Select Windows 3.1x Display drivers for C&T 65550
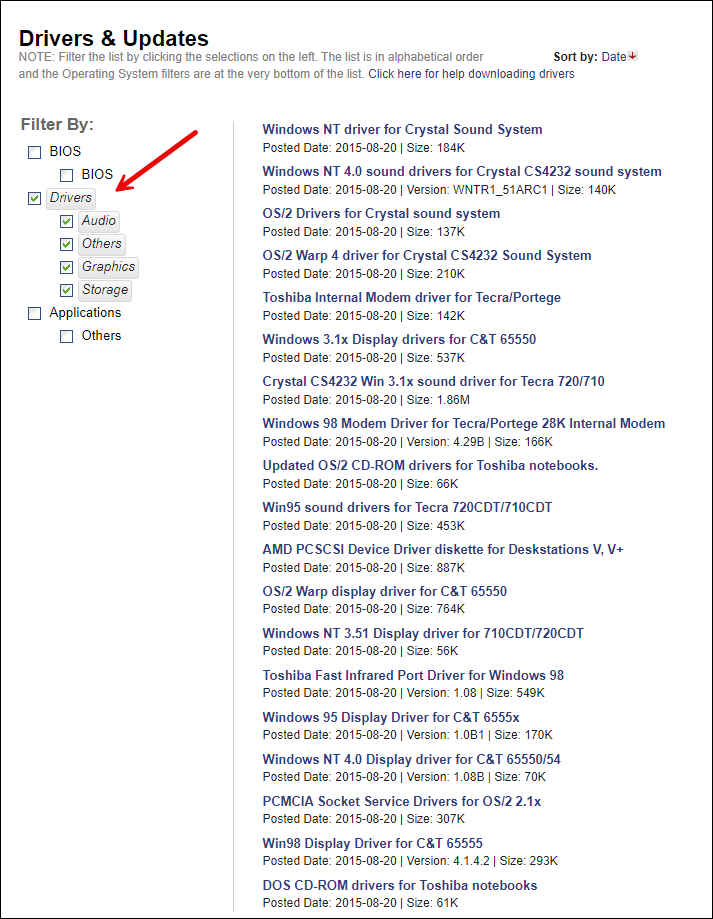Image resolution: width=713 pixels, height=919 pixels. 399,339
